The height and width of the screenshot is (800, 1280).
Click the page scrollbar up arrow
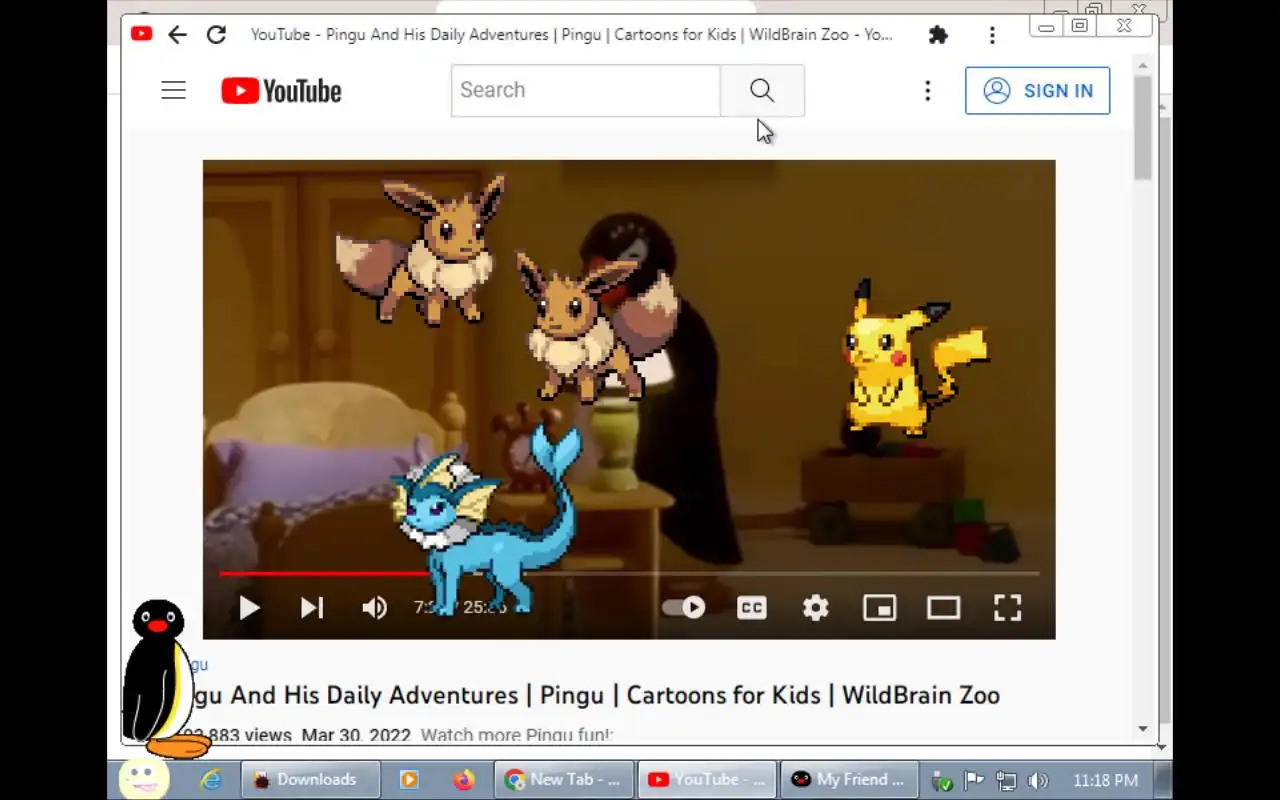(x=1143, y=65)
